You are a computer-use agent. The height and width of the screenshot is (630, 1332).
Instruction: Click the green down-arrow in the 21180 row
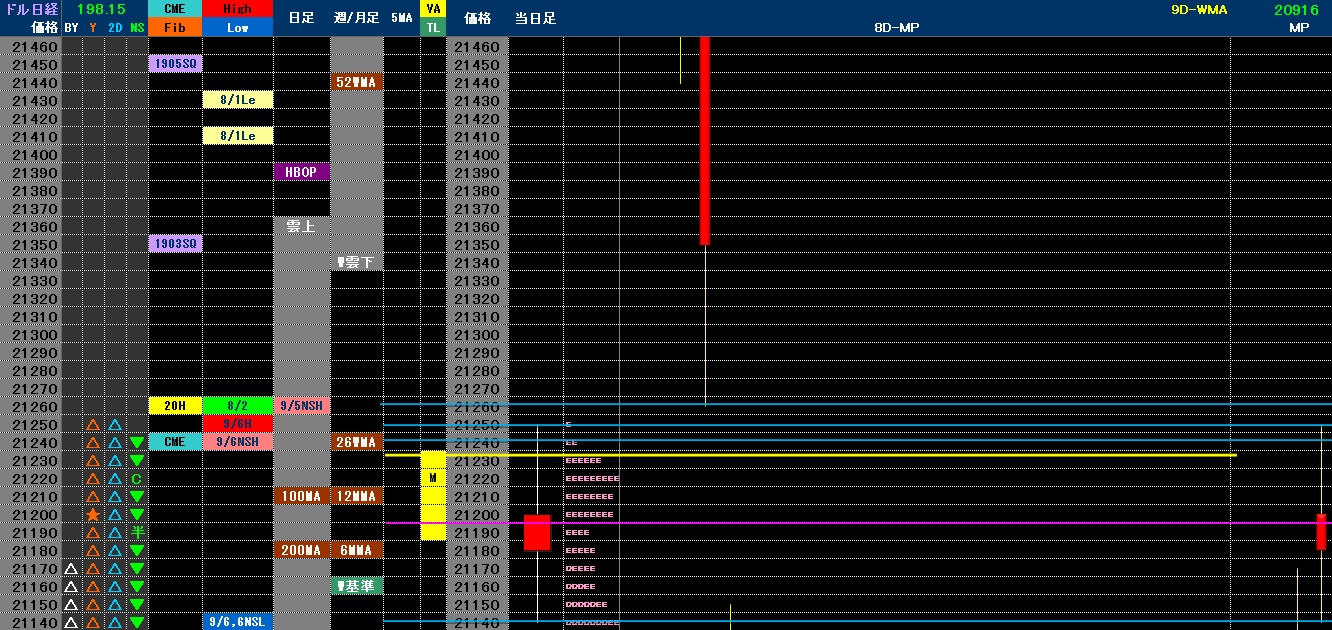tap(137, 551)
